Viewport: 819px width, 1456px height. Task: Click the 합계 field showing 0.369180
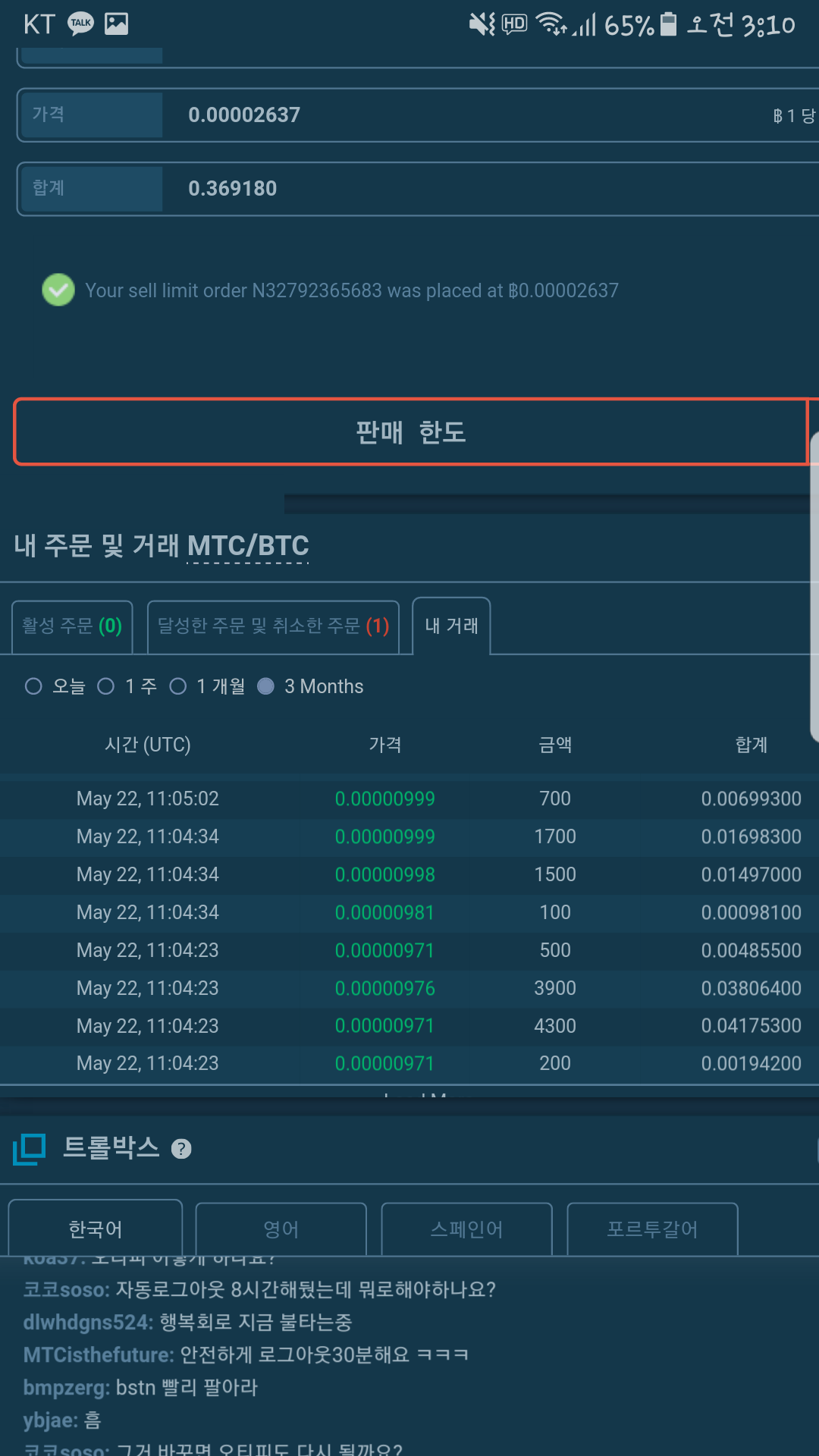click(418, 188)
